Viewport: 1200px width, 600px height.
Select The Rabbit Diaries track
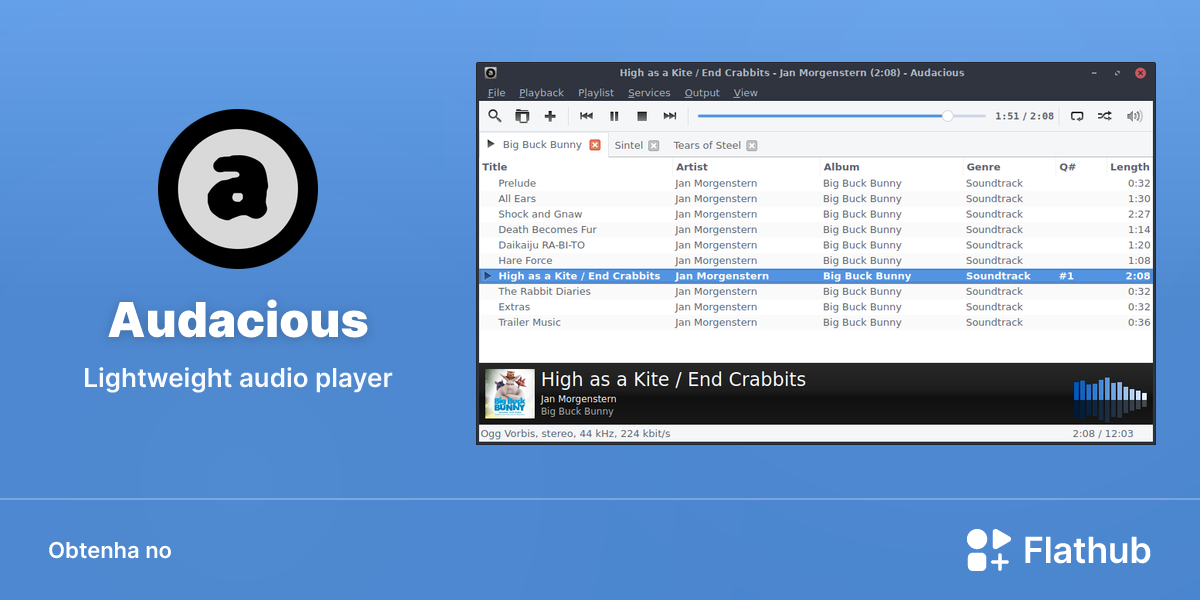[816, 292]
